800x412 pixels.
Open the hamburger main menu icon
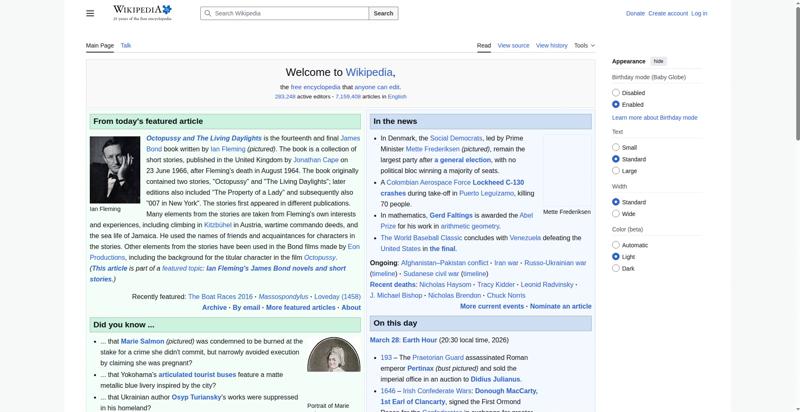click(90, 13)
